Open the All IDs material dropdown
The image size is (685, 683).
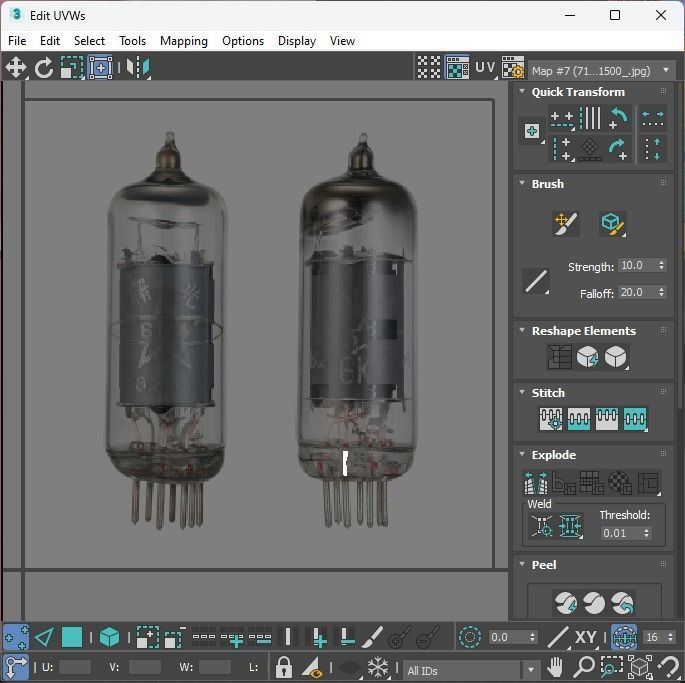tap(470, 670)
